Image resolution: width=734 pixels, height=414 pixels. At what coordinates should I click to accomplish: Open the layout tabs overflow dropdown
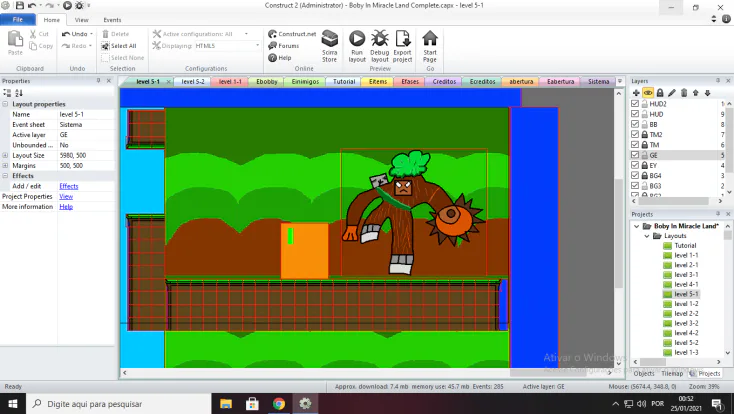click(620, 81)
